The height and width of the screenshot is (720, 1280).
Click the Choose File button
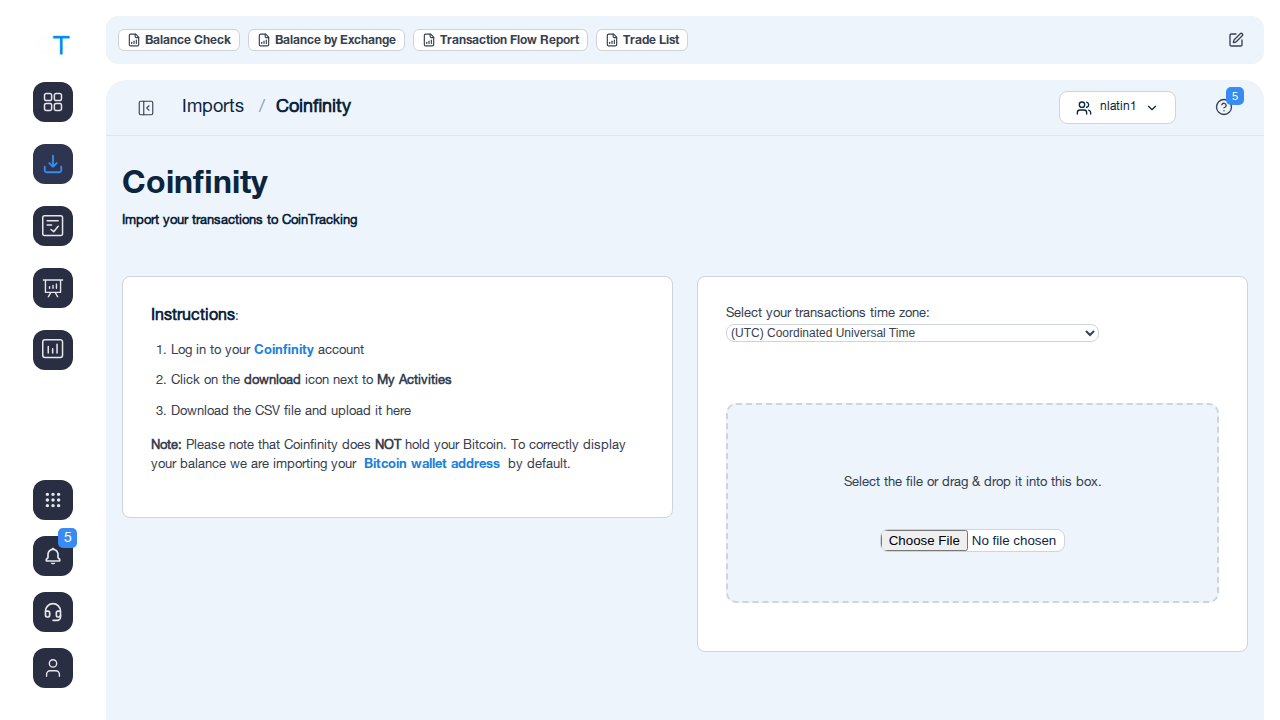(924, 541)
